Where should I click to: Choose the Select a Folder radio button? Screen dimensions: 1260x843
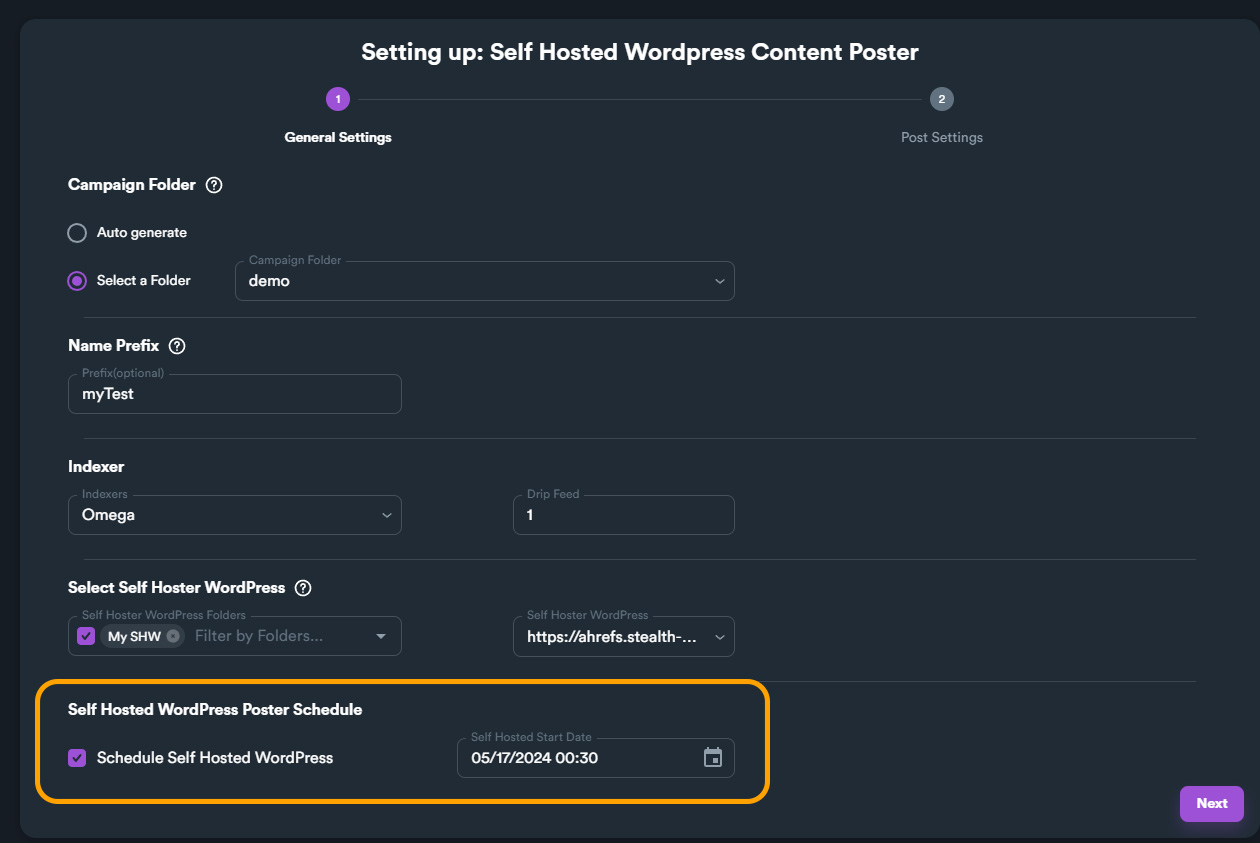(x=77, y=281)
